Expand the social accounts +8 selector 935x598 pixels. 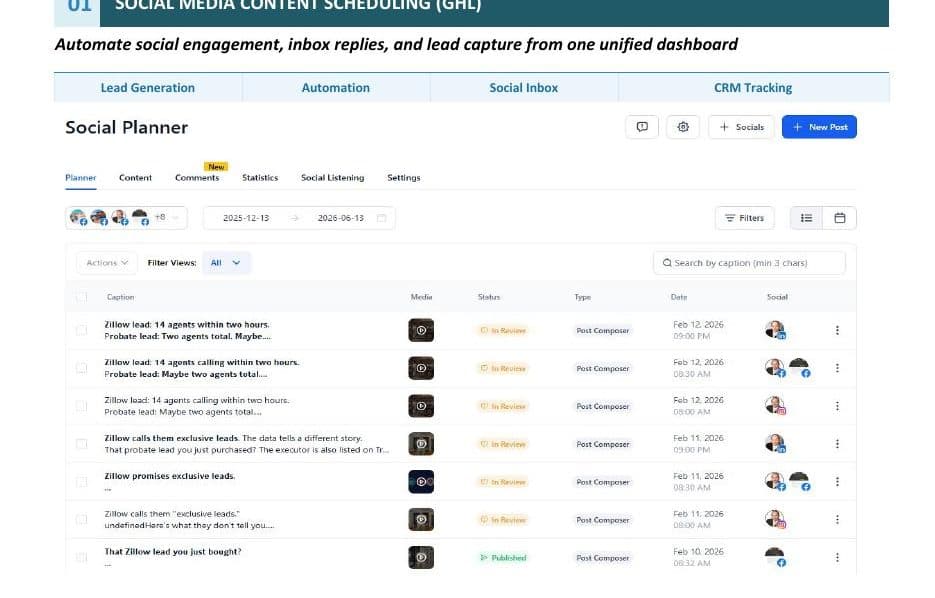click(x=126, y=218)
